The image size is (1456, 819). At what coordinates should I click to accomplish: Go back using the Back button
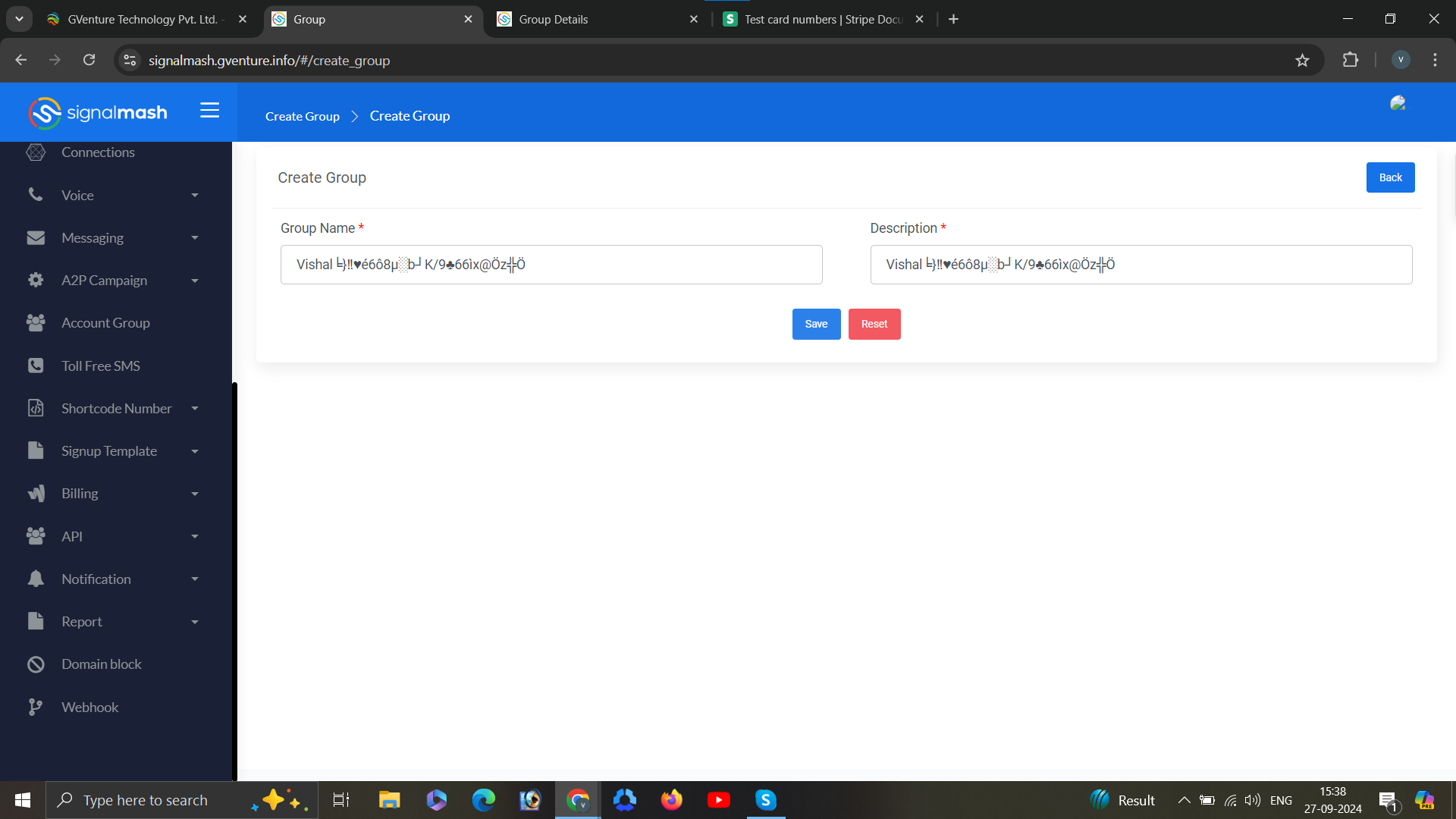coord(1390,177)
